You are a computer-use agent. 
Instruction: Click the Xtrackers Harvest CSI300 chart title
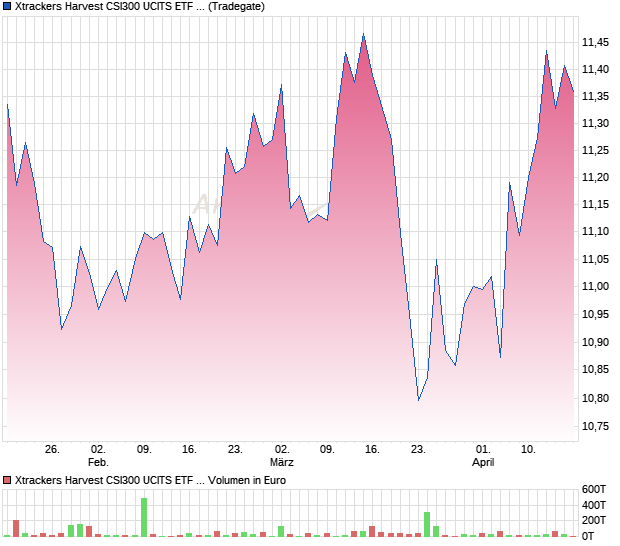click(x=140, y=6)
